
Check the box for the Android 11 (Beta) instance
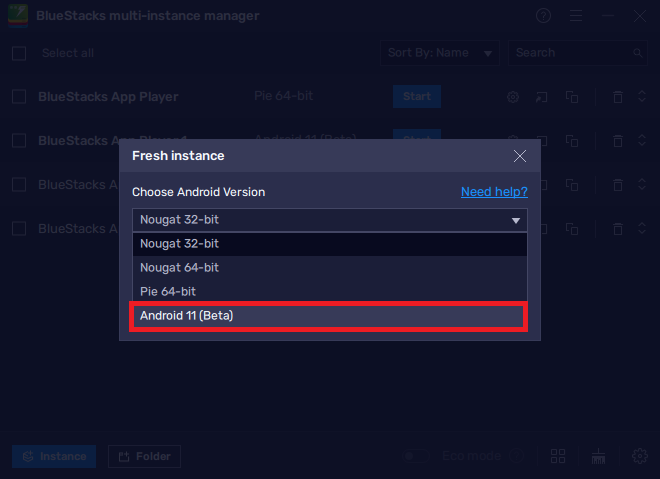pos(19,141)
